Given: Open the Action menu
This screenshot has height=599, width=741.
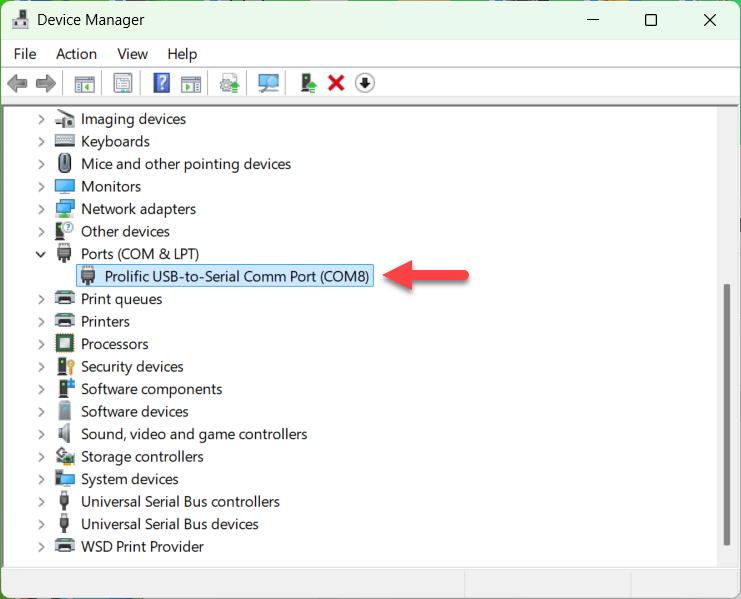Looking at the screenshot, I should (77, 54).
